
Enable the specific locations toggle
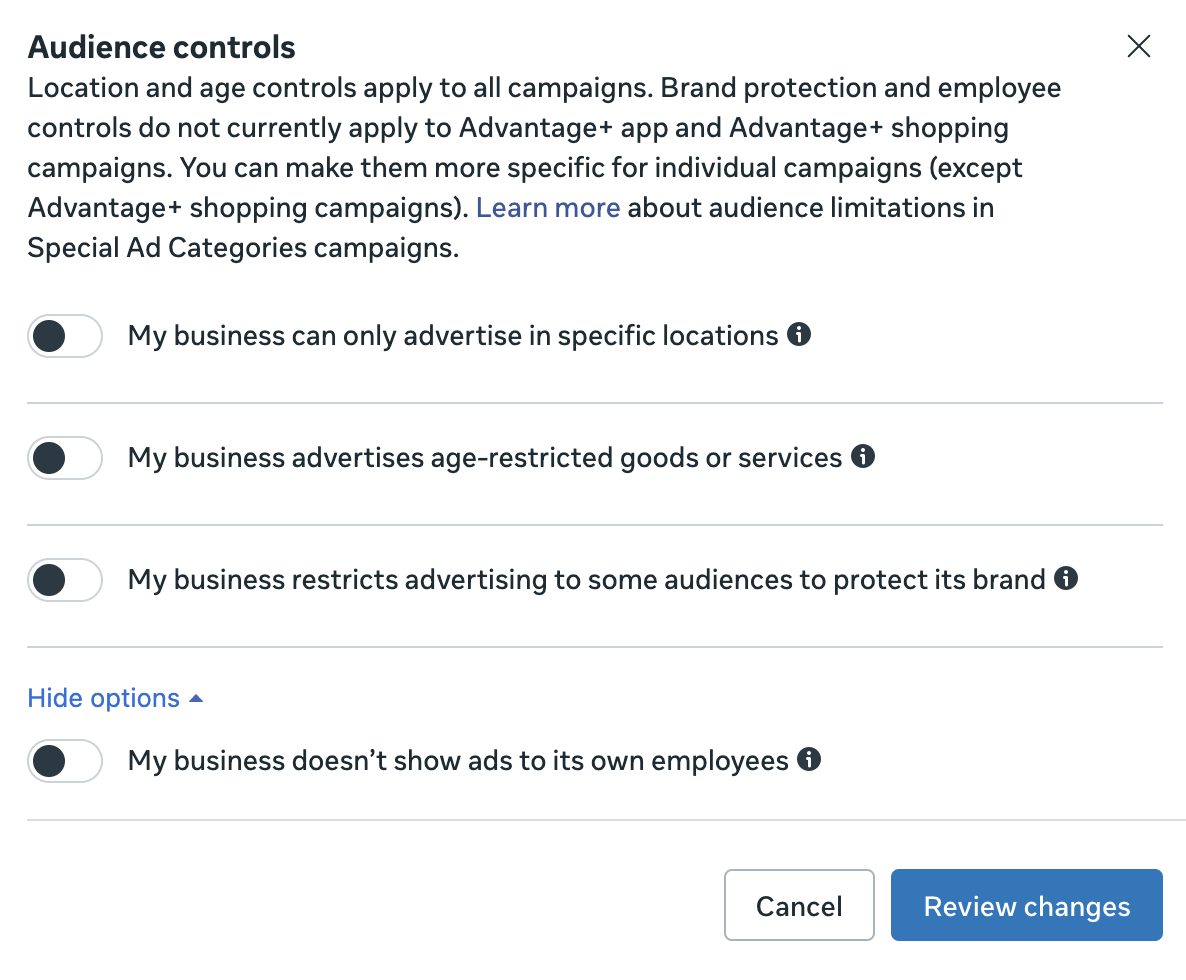pyautogui.click(x=65, y=337)
